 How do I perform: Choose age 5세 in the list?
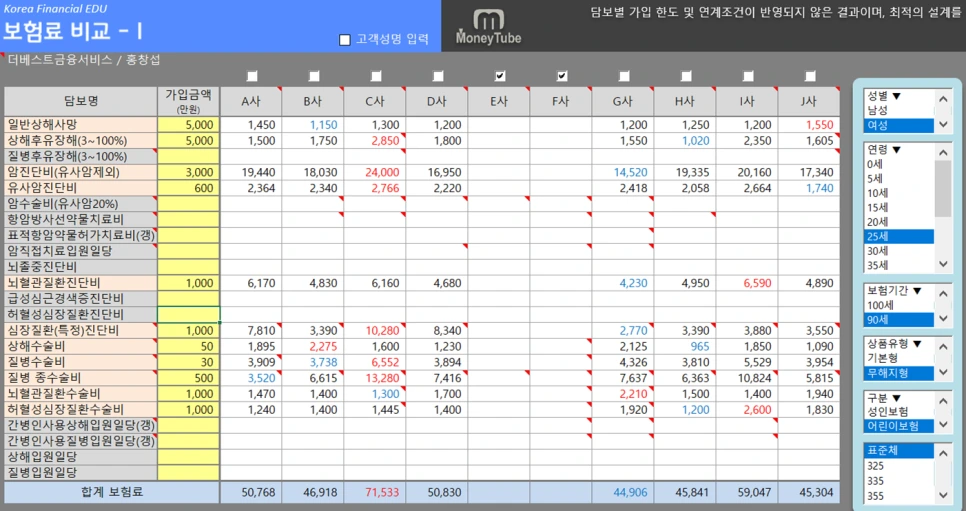click(899, 179)
